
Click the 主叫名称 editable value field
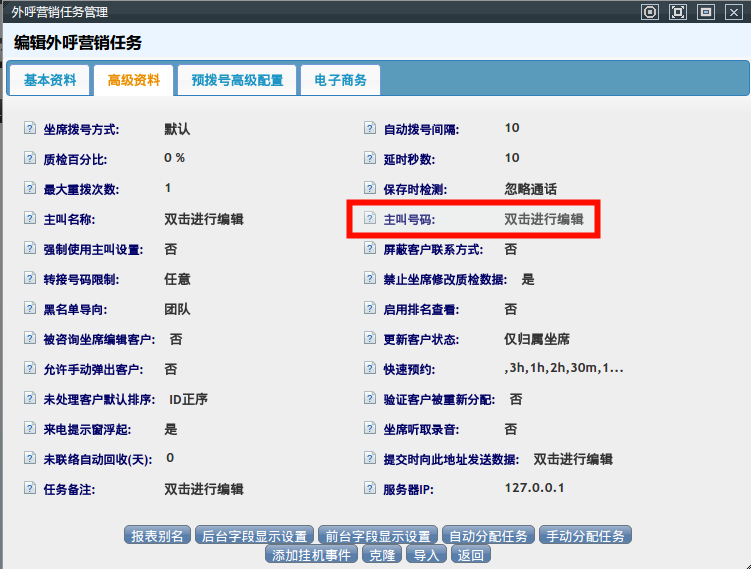coord(204,219)
